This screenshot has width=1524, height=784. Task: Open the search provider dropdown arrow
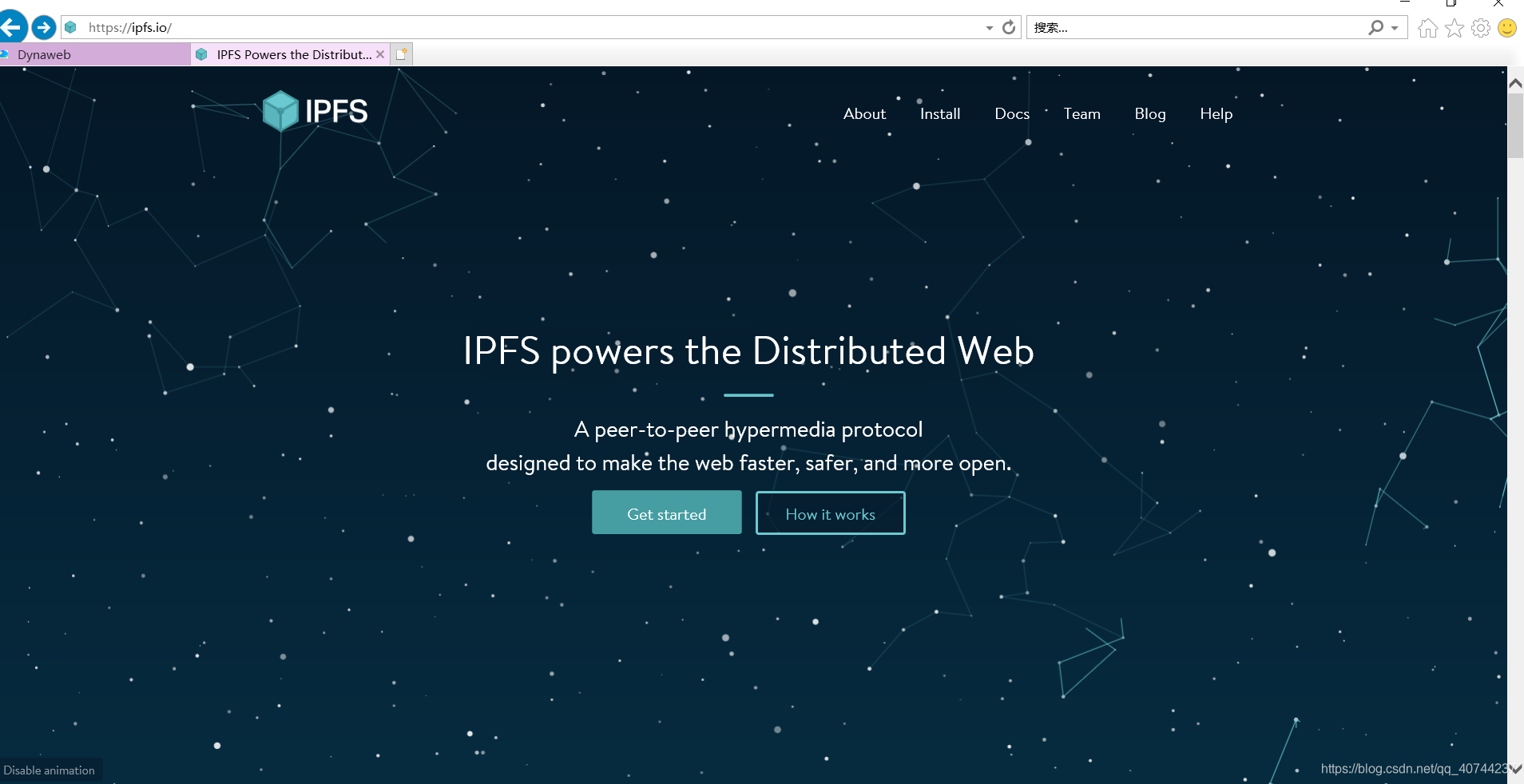click(1395, 28)
